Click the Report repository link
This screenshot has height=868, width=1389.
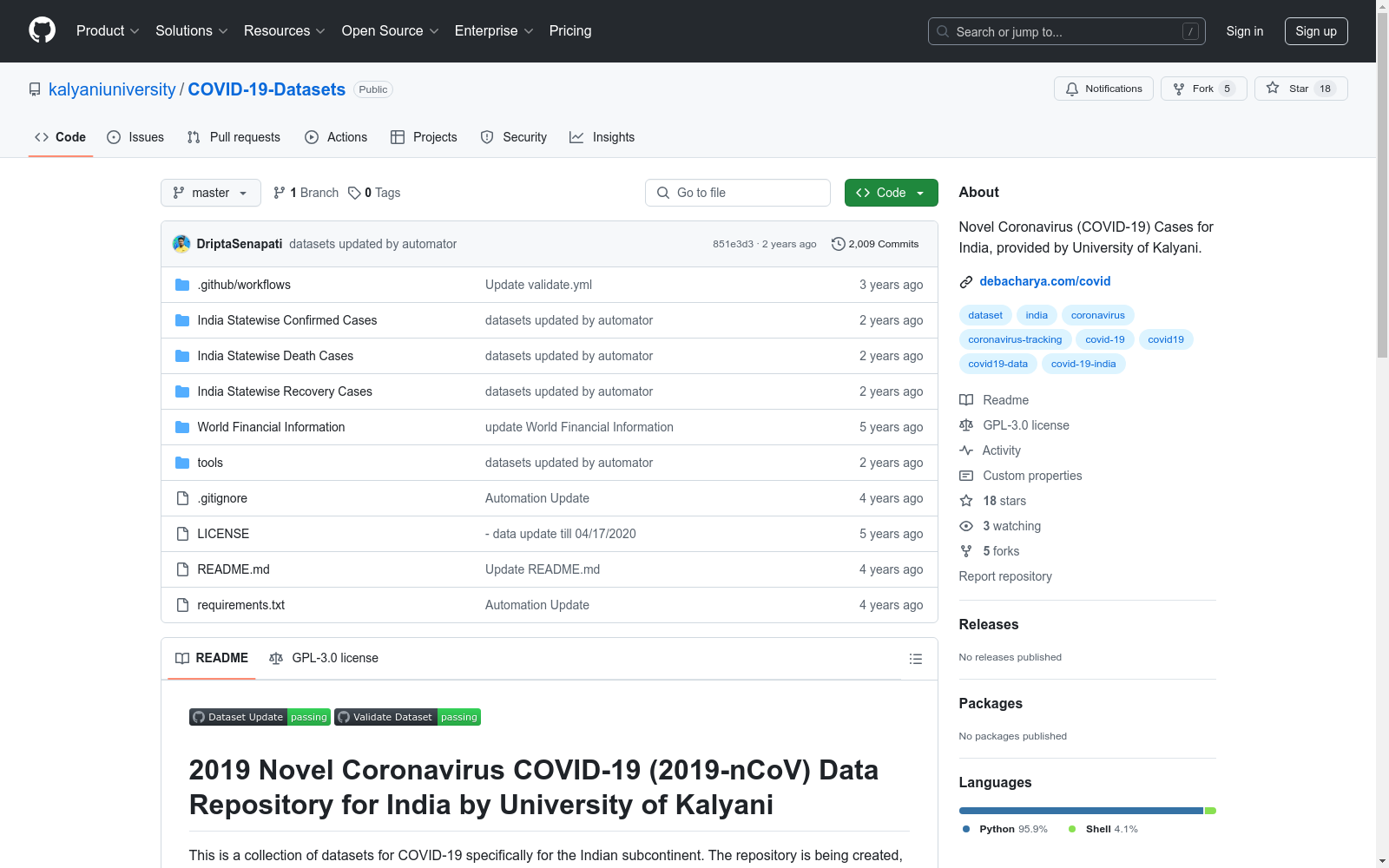pos(1005,576)
